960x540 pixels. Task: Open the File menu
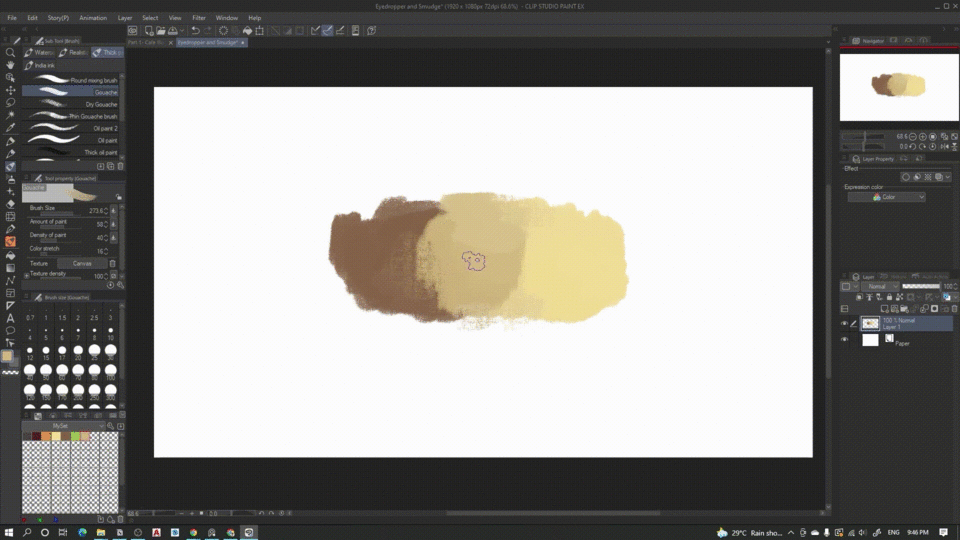12,18
